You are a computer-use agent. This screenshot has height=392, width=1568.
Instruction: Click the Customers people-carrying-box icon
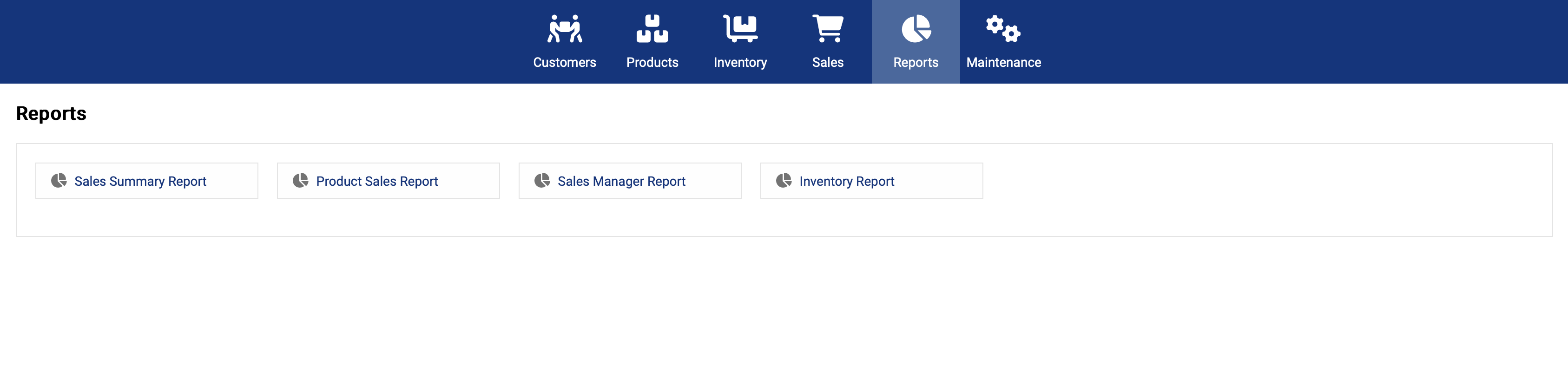pos(564,29)
